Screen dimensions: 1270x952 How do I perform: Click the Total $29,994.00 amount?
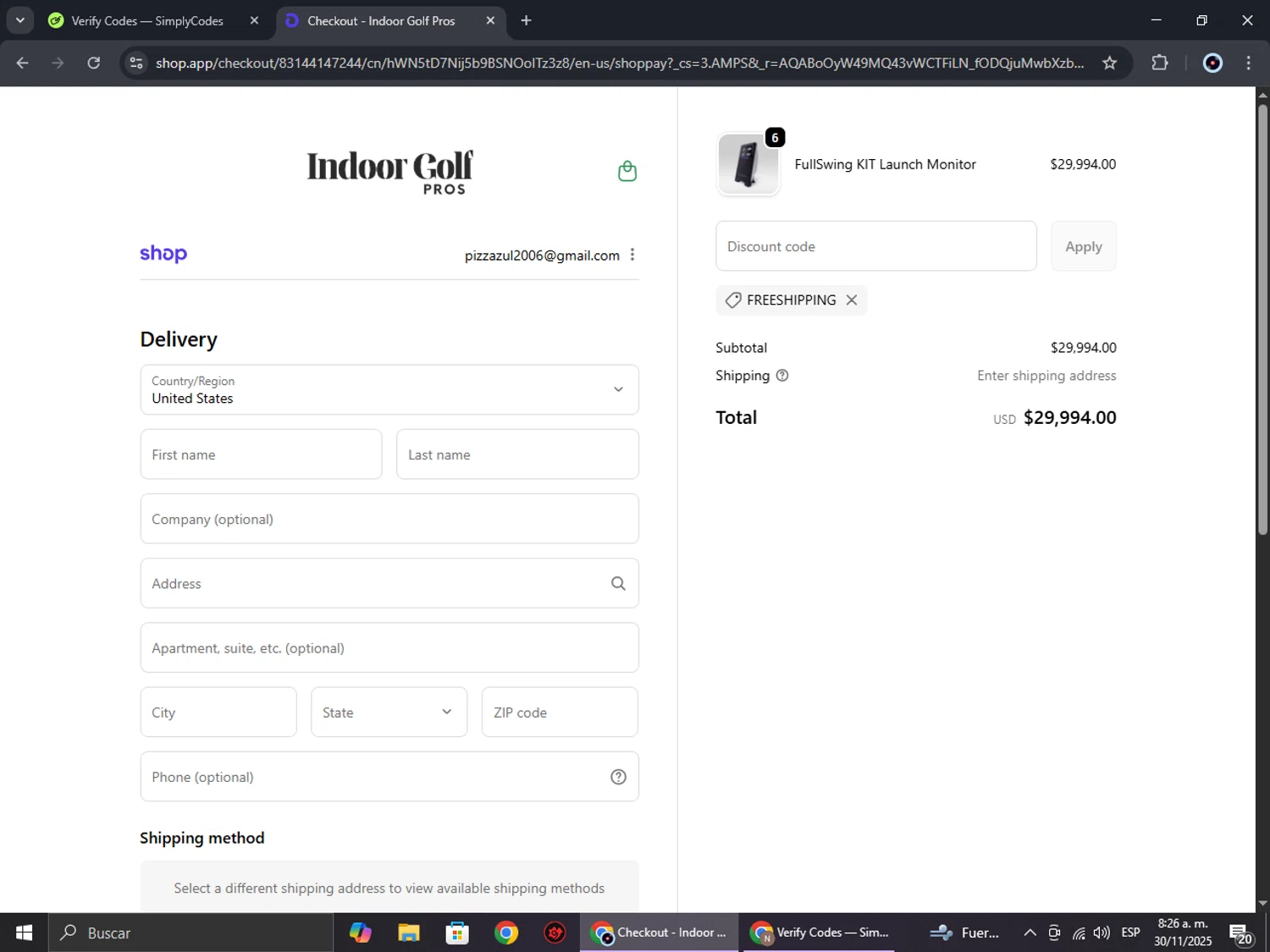[1069, 417]
